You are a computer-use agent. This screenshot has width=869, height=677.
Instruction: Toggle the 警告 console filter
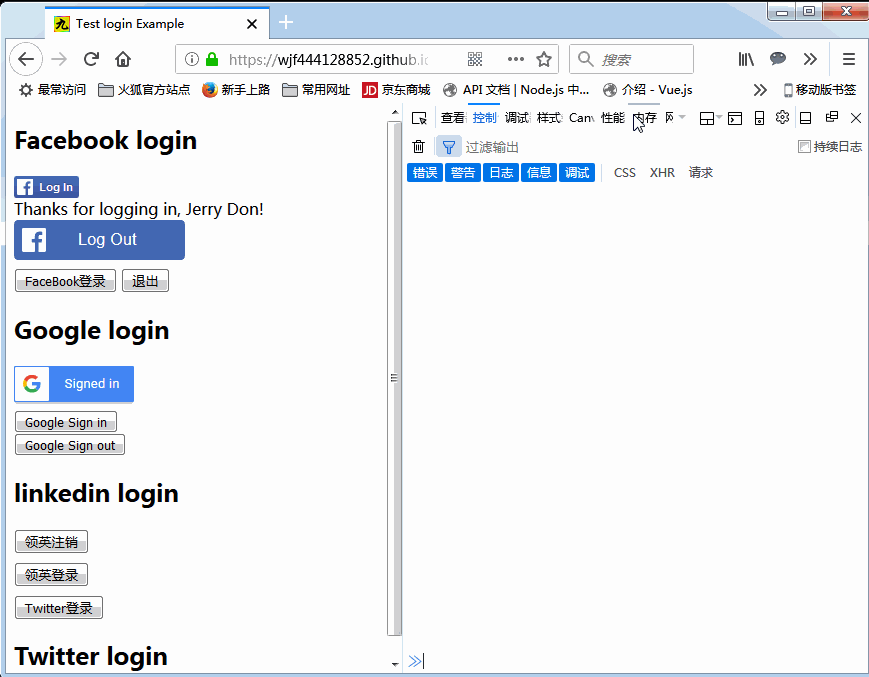[x=462, y=172]
